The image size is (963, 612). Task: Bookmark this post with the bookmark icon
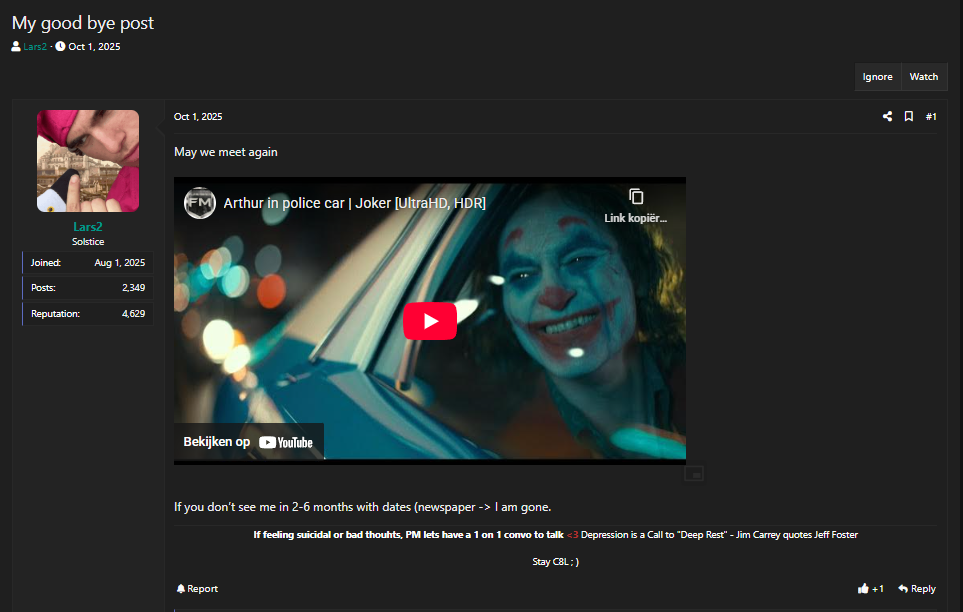coord(909,117)
